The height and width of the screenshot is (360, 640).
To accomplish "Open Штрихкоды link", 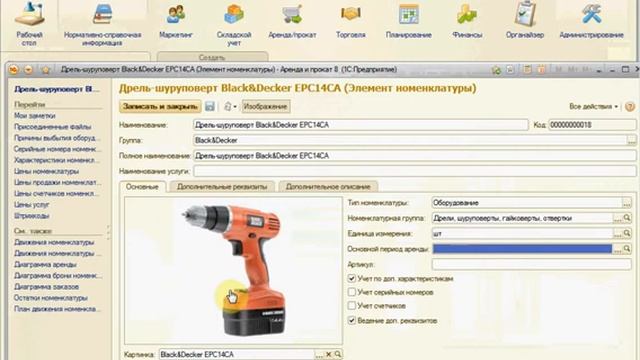I will click(31, 216).
